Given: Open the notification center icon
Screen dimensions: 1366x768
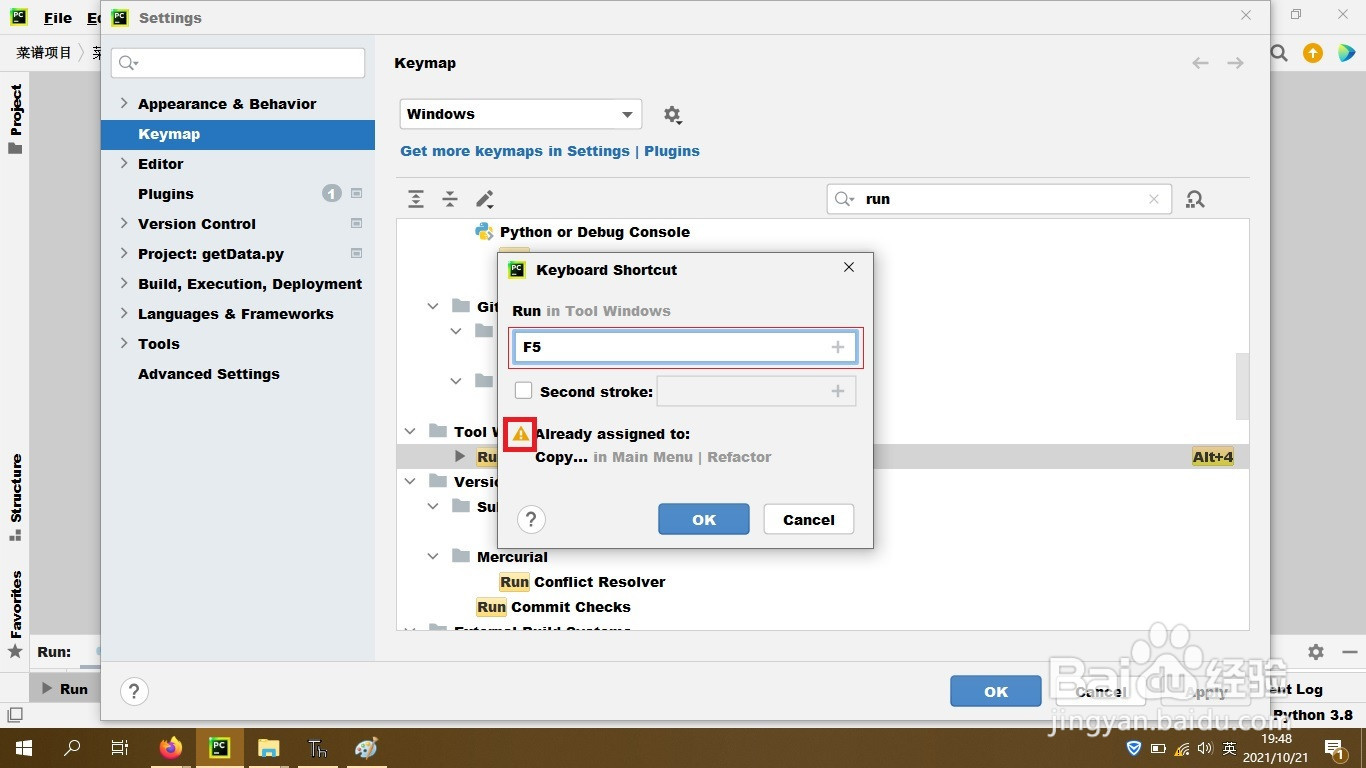Looking at the screenshot, I should (1334, 747).
